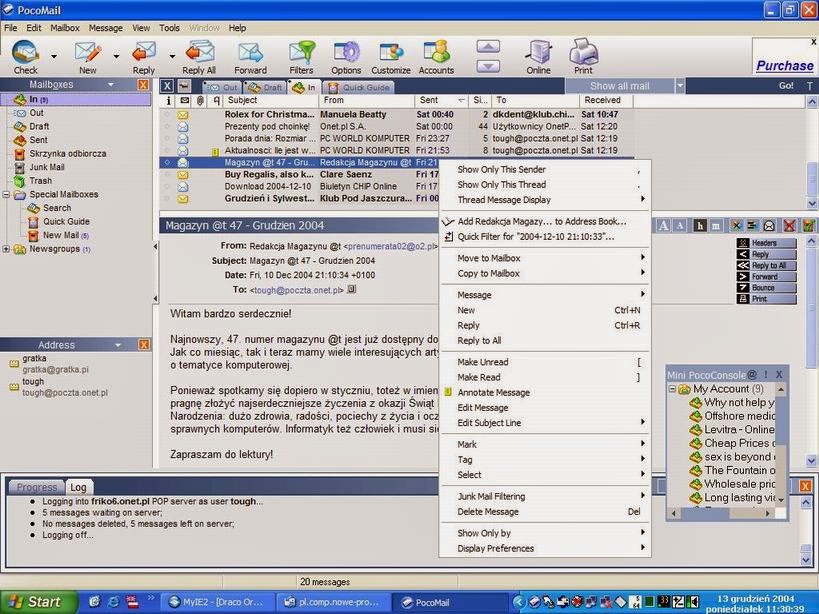Close the Address panel with orange X
Viewport: 819px width, 614px height.
point(144,345)
